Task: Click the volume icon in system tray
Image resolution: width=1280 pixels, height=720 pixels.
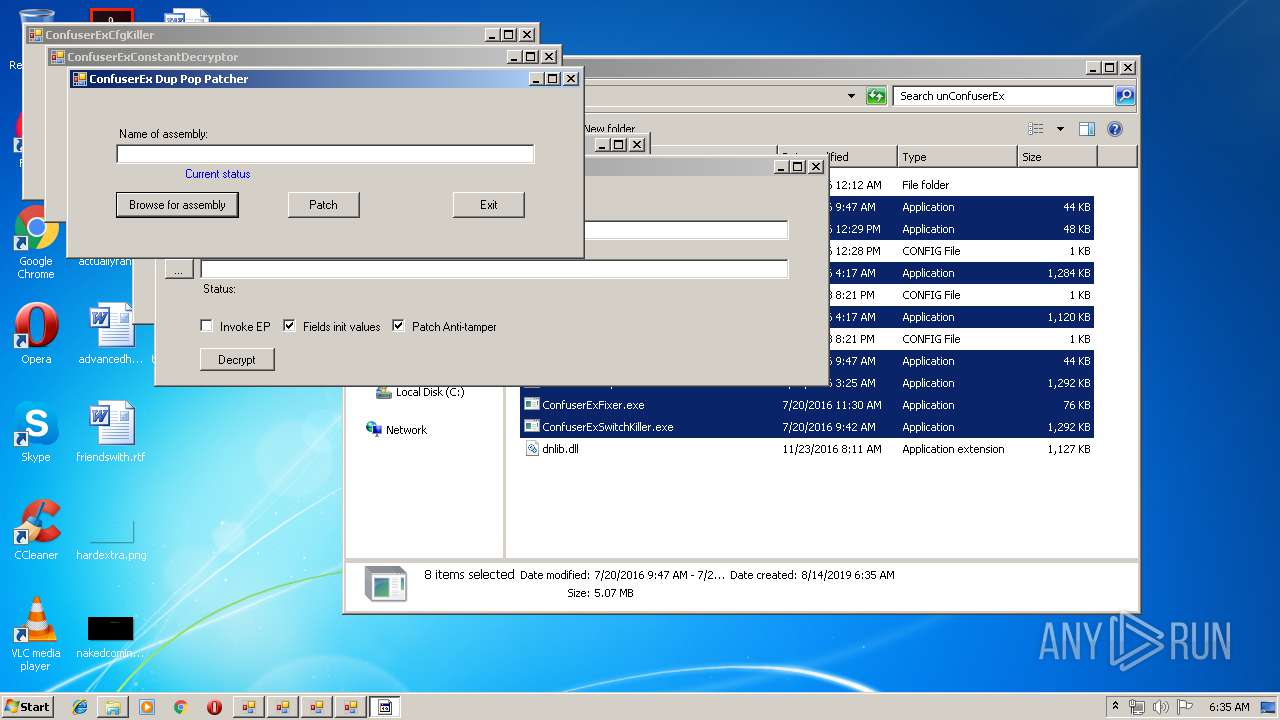Action: pyautogui.click(x=1161, y=707)
